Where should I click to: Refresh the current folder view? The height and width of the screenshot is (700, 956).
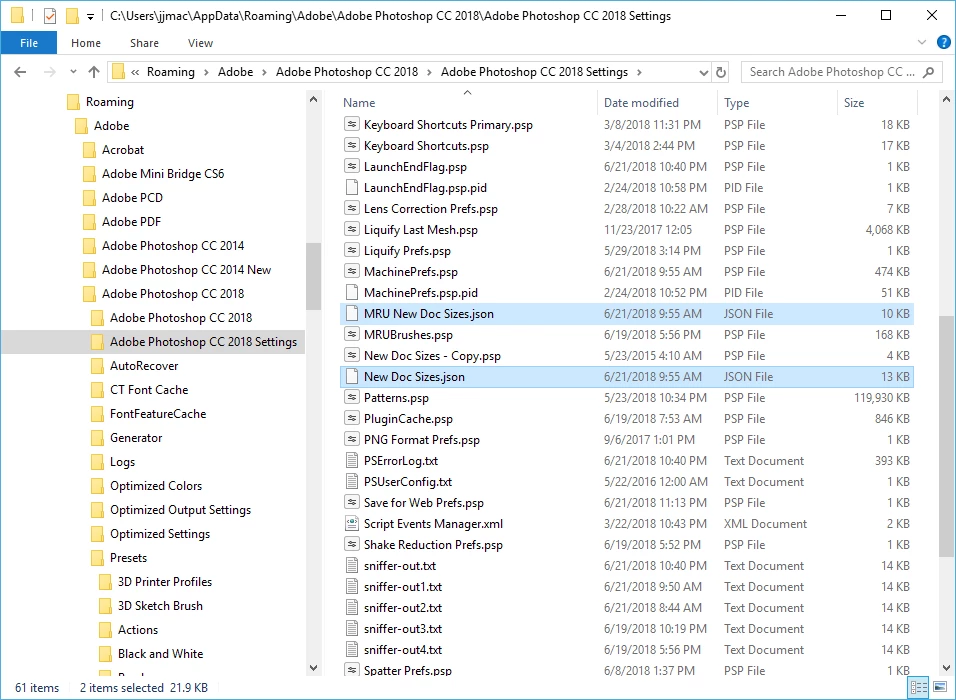(x=721, y=72)
